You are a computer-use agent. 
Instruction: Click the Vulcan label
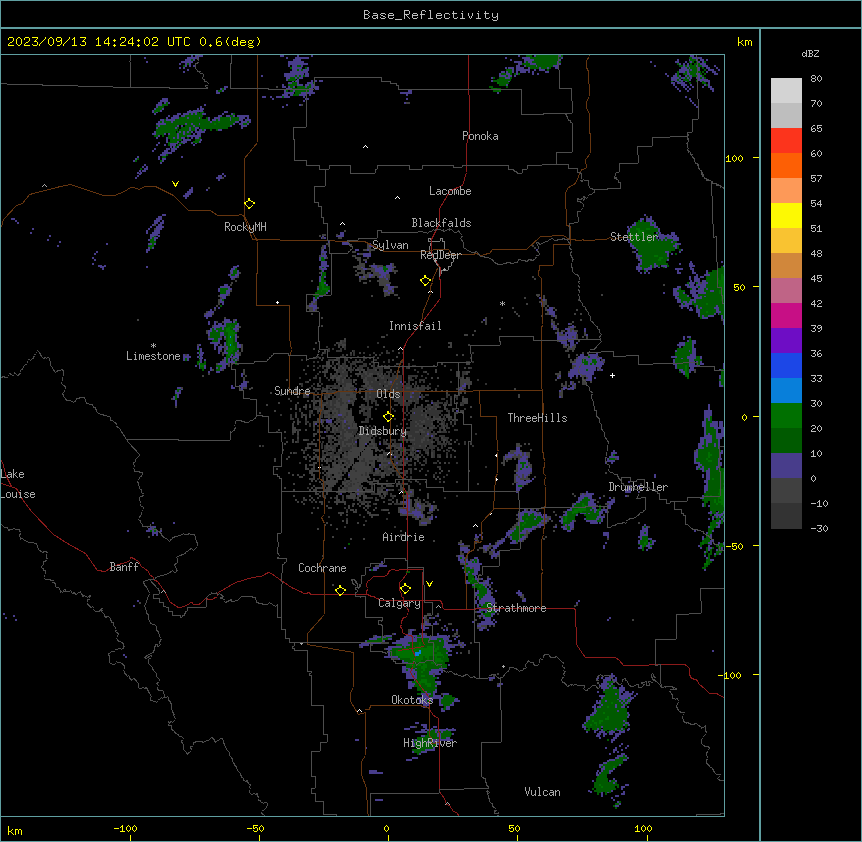pyautogui.click(x=542, y=792)
